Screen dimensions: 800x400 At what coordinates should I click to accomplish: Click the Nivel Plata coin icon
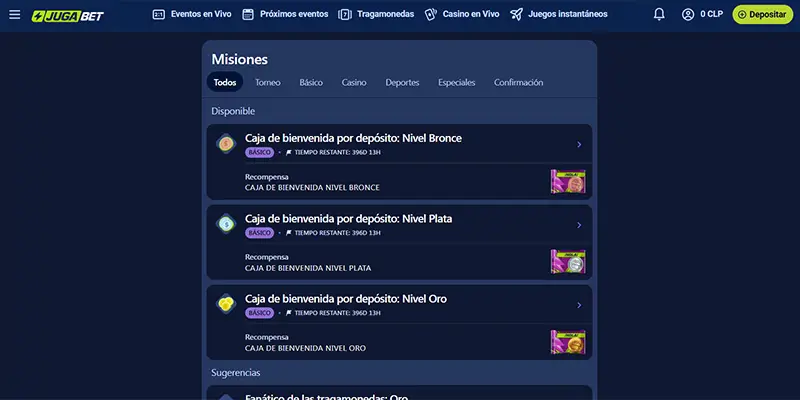point(226,223)
